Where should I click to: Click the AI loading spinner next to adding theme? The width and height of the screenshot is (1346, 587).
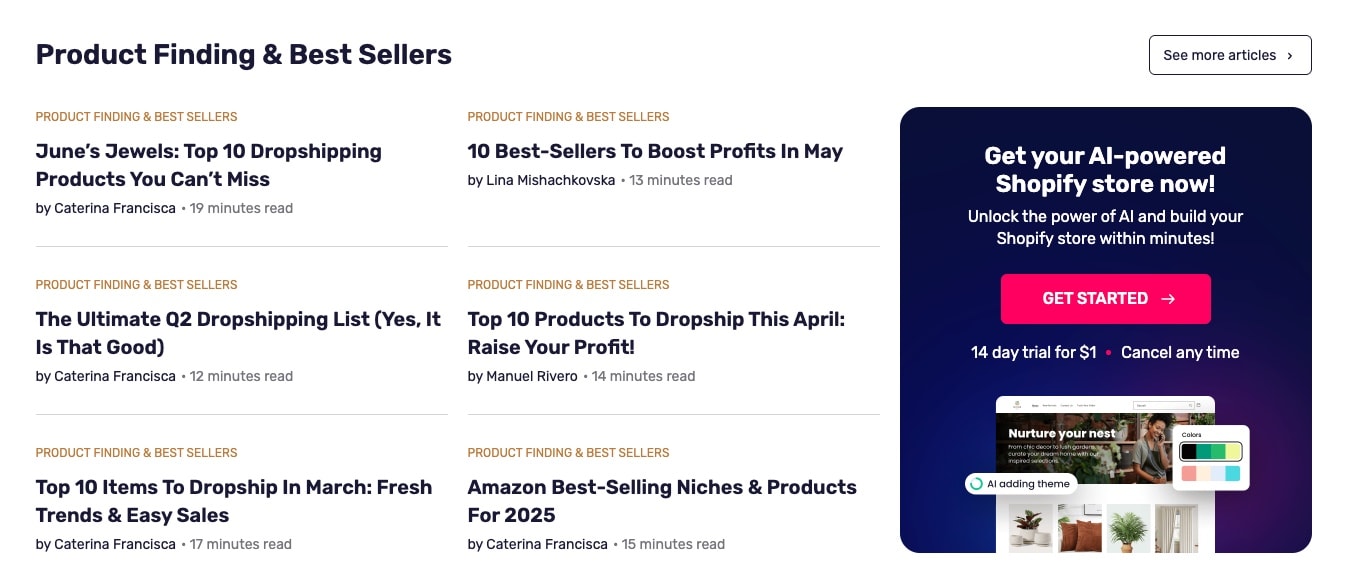click(975, 483)
